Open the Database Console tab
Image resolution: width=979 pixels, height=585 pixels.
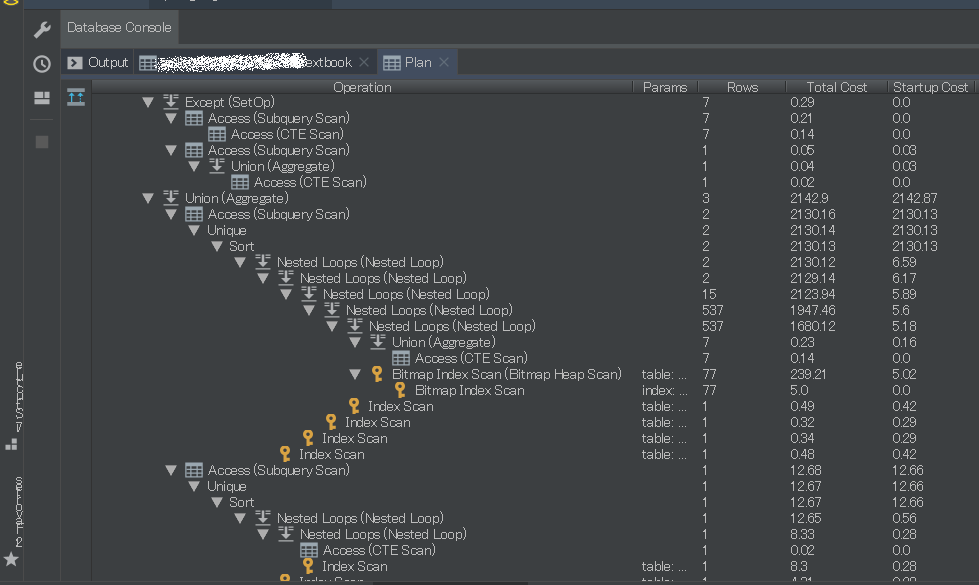tap(119, 27)
